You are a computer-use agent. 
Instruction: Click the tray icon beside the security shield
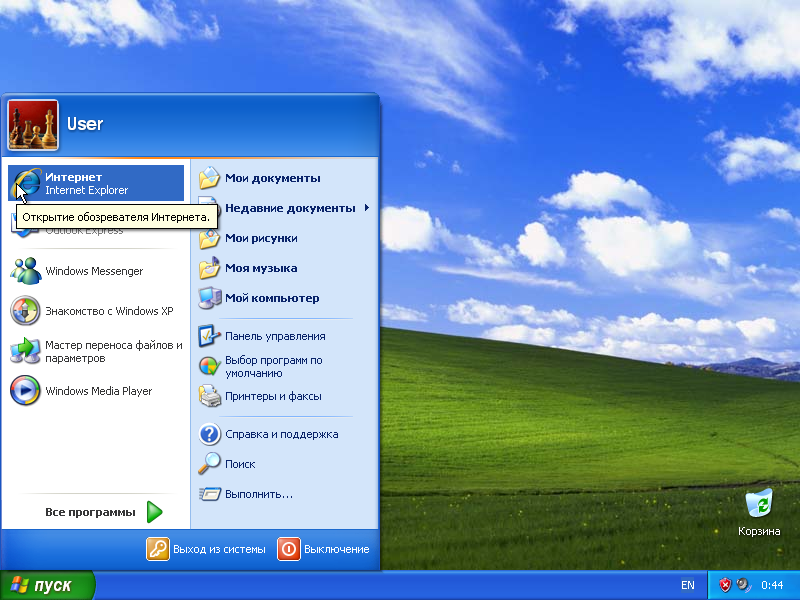(744, 585)
